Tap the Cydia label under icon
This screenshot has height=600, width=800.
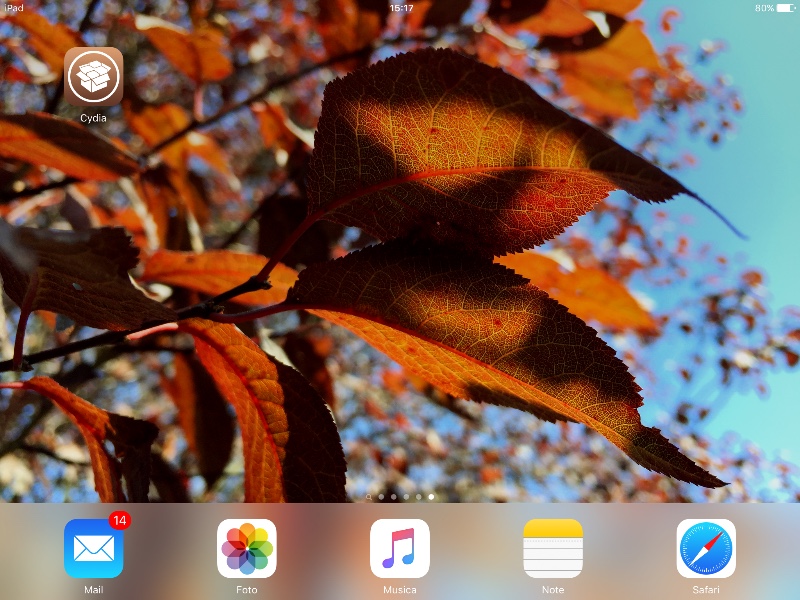point(93,118)
